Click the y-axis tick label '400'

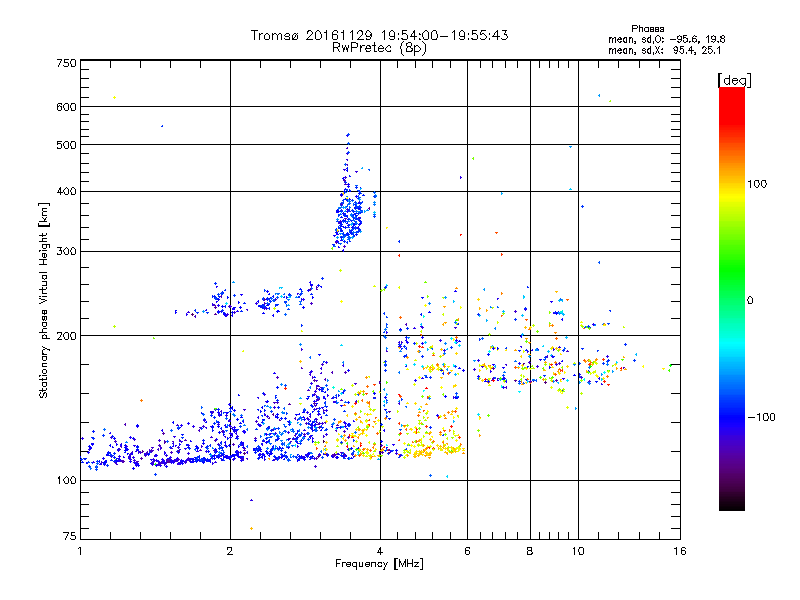[x=66, y=191]
